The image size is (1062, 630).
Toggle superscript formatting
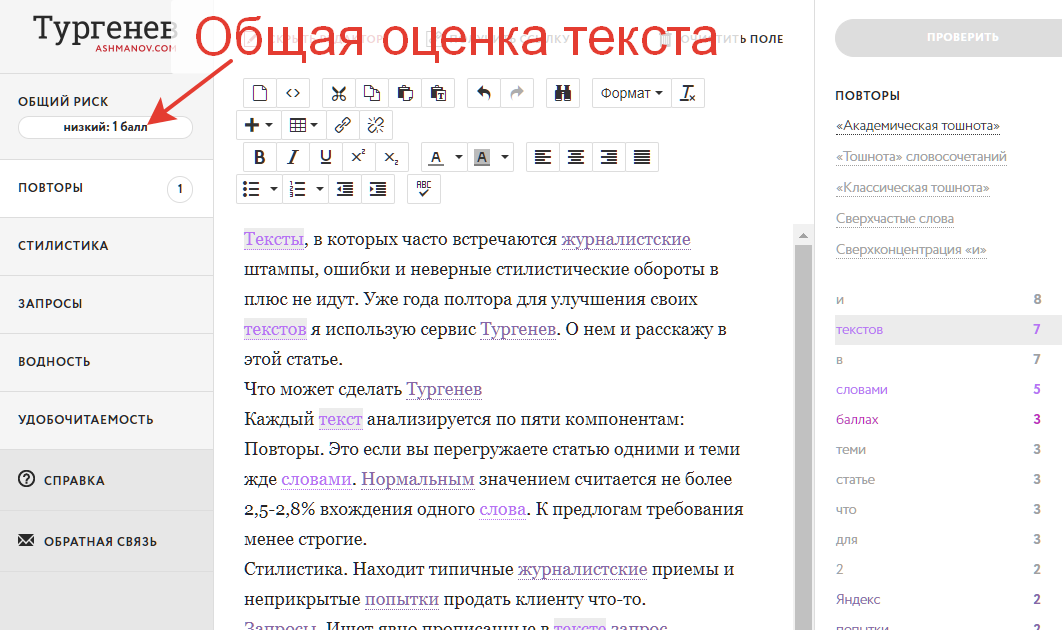[x=359, y=157]
